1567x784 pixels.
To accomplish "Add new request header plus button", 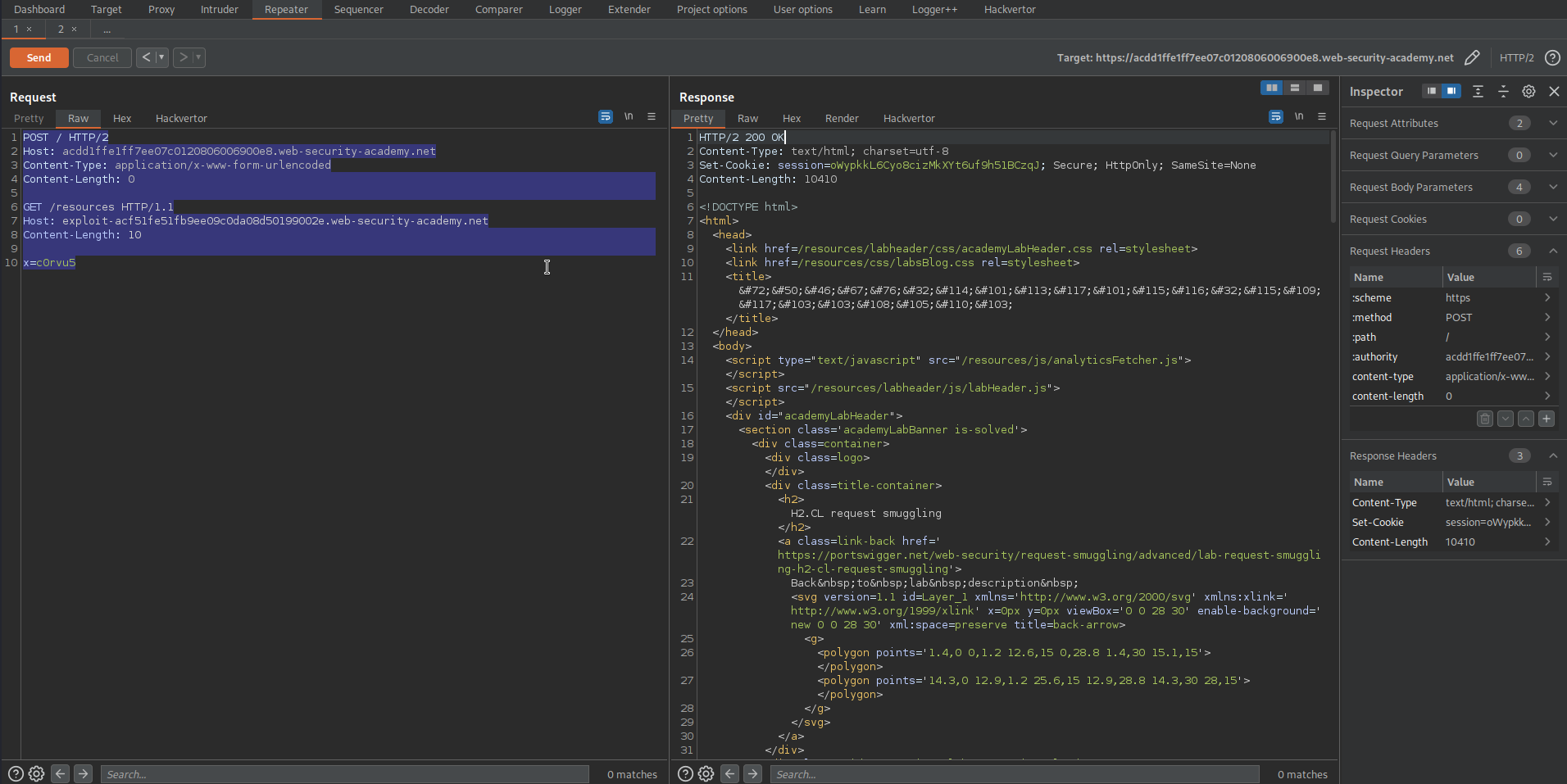I will coord(1547,419).
